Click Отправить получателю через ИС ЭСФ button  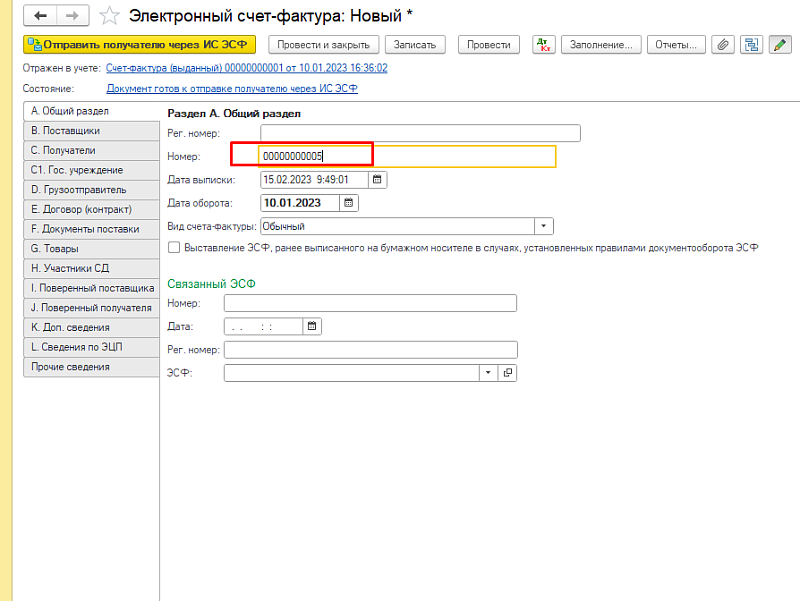pos(140,44)
